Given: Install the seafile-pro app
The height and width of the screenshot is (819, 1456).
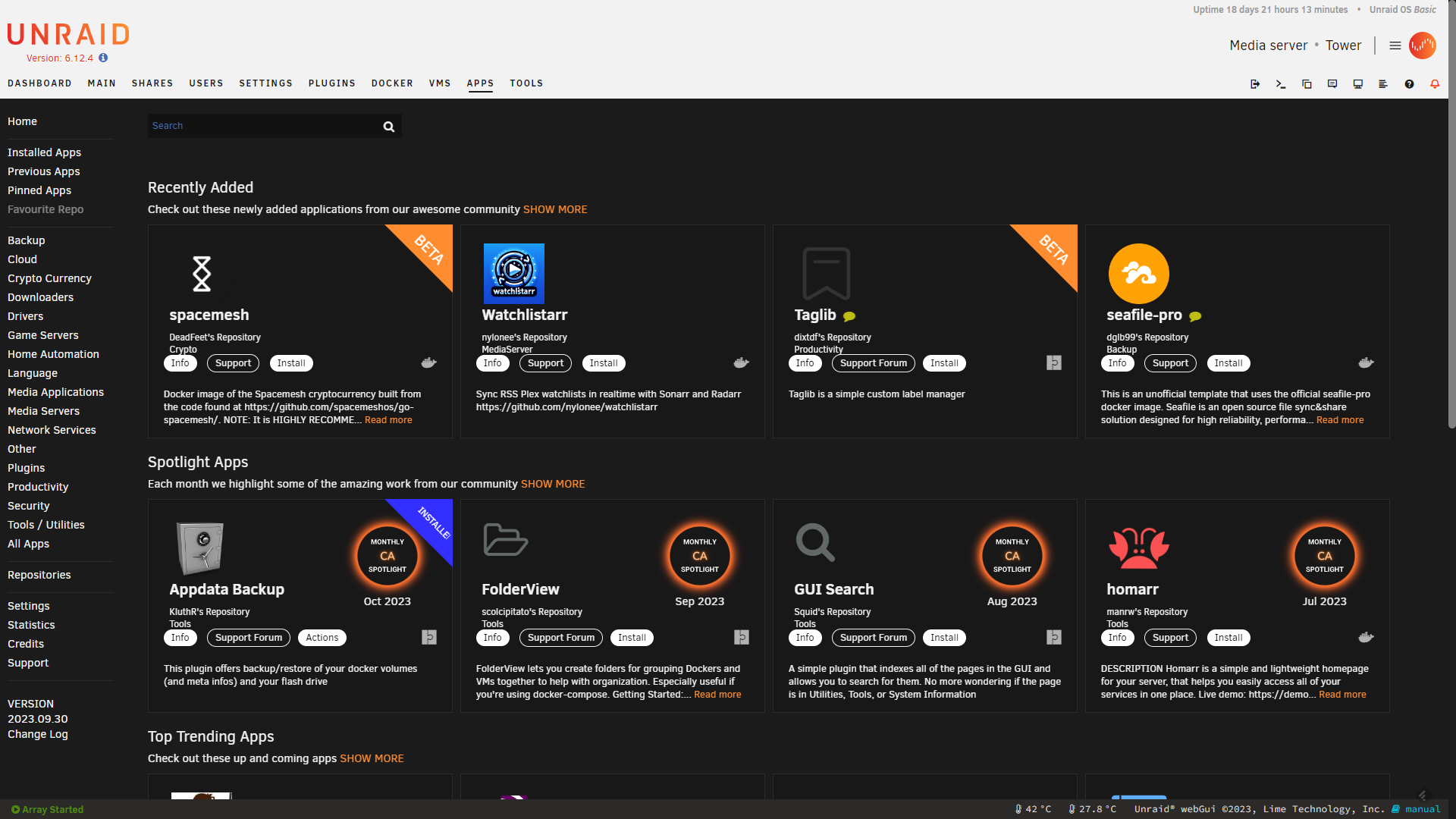Looking at the screenshot, I should click(1228, 362).
